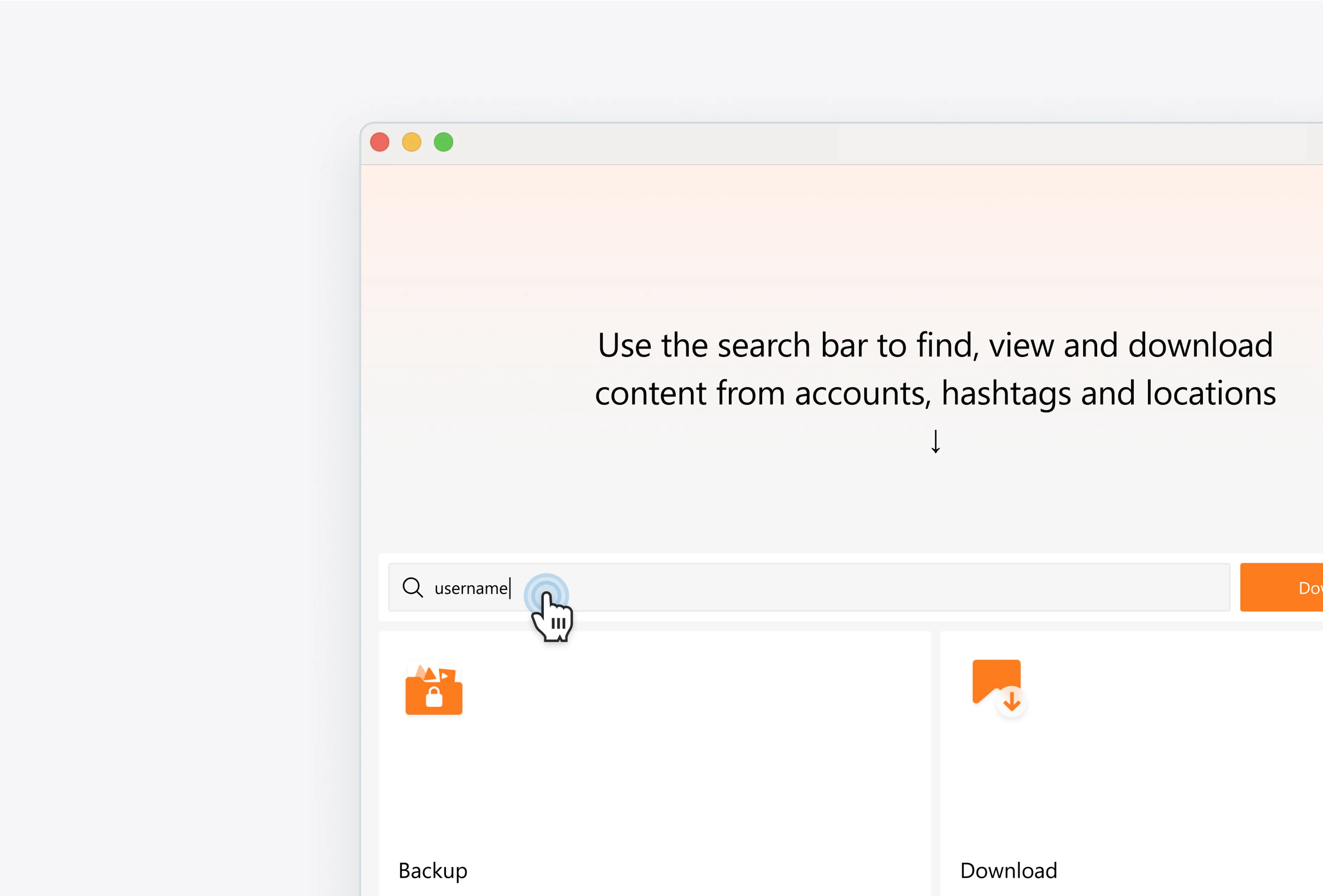Image resolution: width=1323 pixels, height=896 pixels.
Task: Maximize the window with green button
Action: 443,142
